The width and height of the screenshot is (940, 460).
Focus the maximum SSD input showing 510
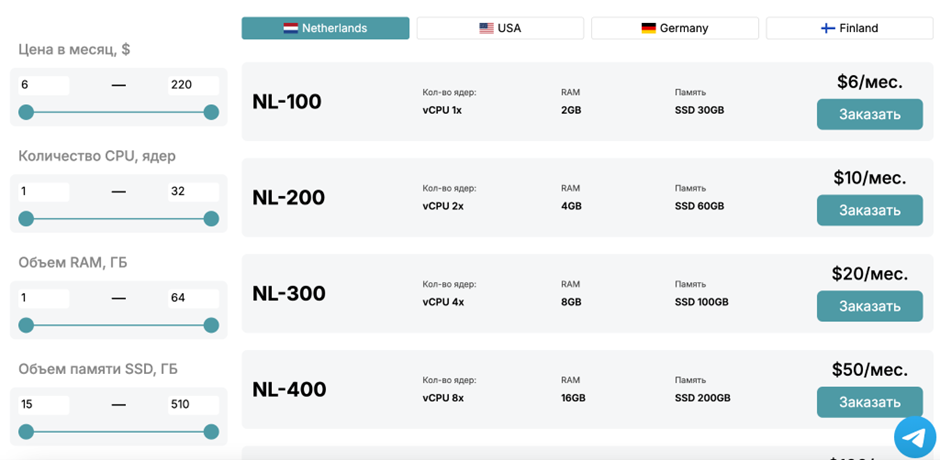(192, 405)
